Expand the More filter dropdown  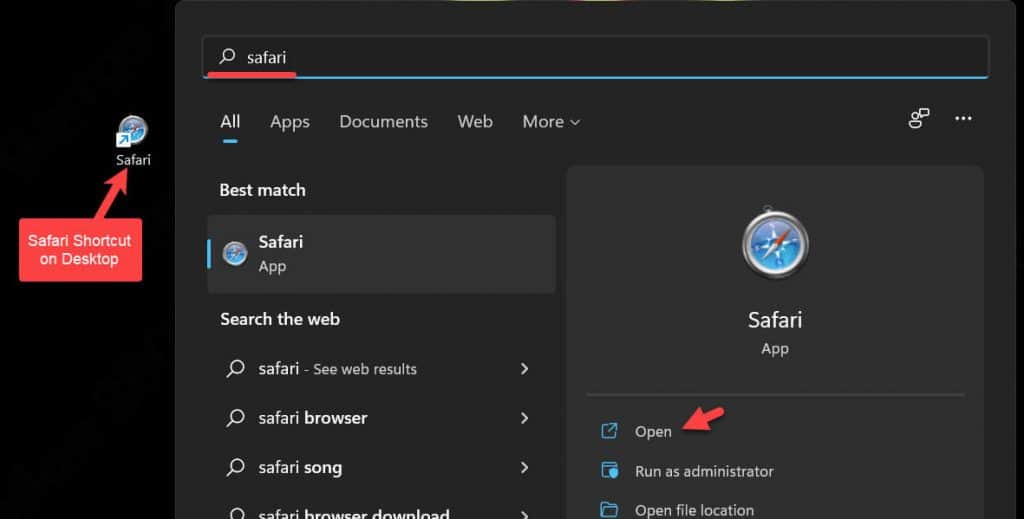[551, 122]
